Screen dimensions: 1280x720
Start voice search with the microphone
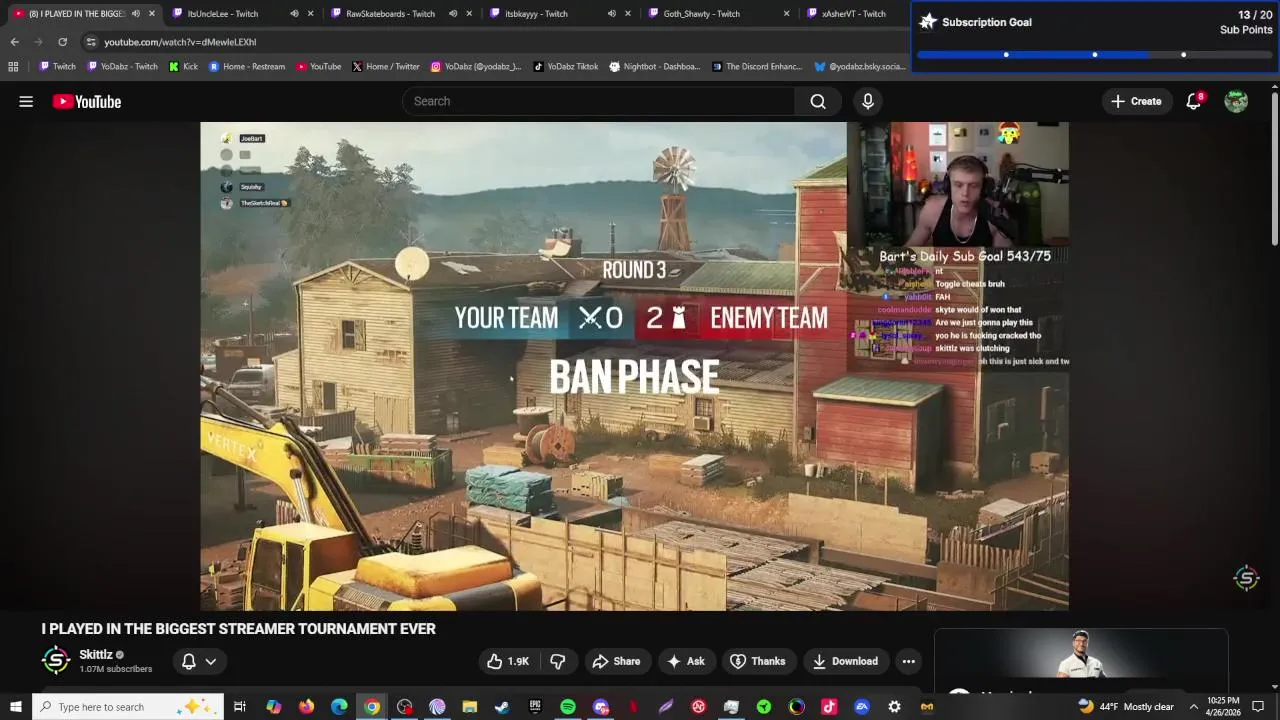pyautogui.click(x=868, y=101)
